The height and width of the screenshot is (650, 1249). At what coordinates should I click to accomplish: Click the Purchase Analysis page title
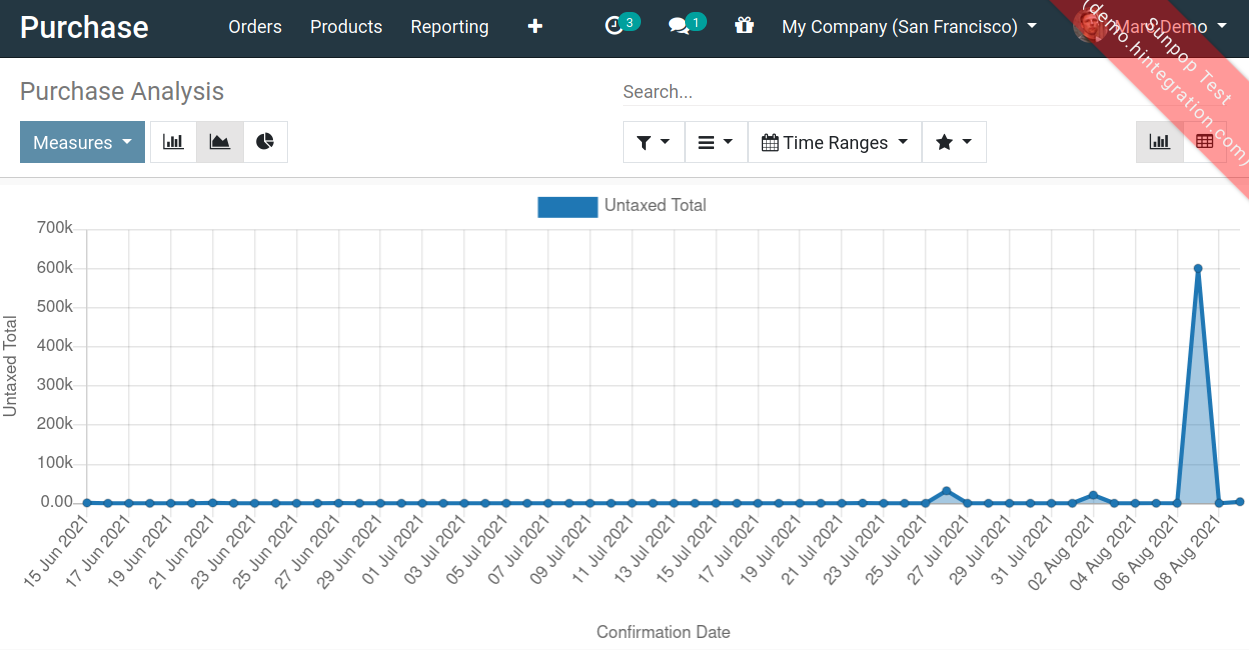click(x=122, y=92)
